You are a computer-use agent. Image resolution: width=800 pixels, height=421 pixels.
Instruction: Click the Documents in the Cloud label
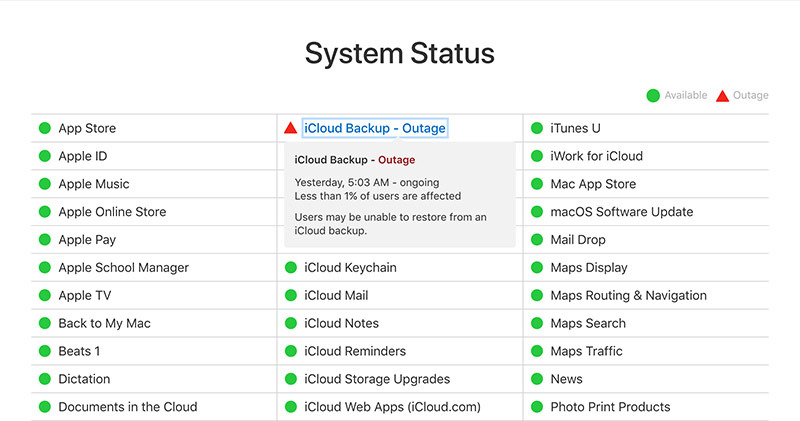128,407
